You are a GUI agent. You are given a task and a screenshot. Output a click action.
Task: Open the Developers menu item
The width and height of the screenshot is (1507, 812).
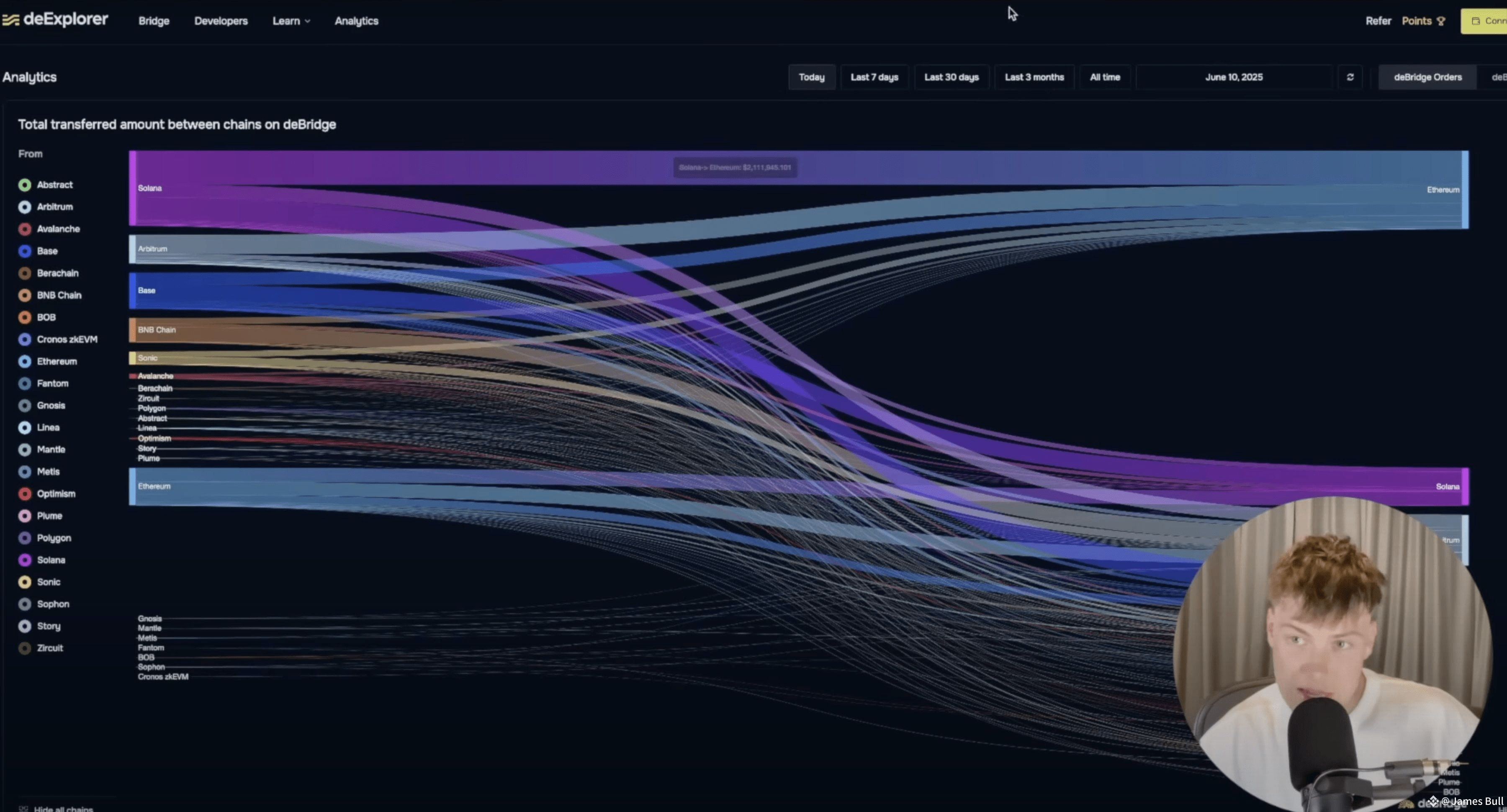[x=221, y=21]
